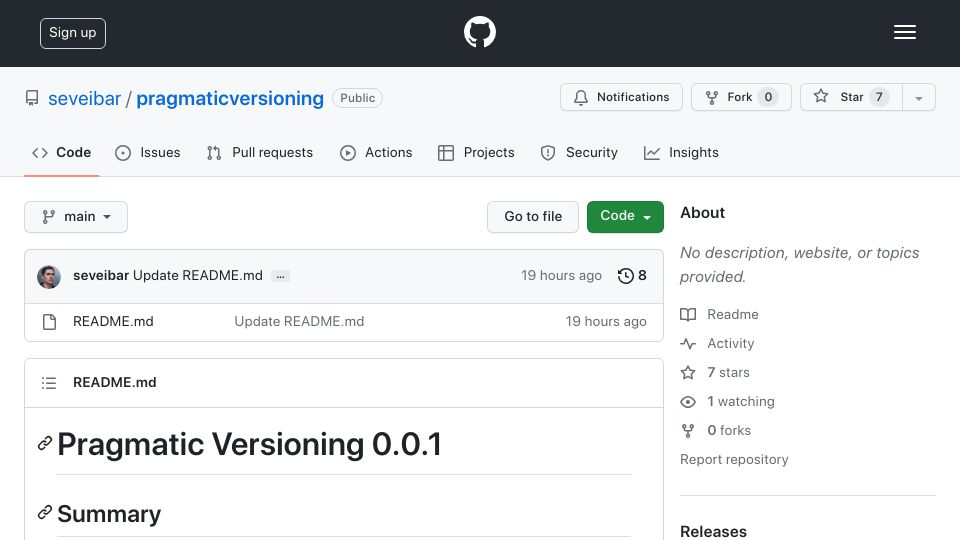The width and height of the screenshot is (960, 540).
Task: Open the Security tab
Action: click(x=579, y=152)
